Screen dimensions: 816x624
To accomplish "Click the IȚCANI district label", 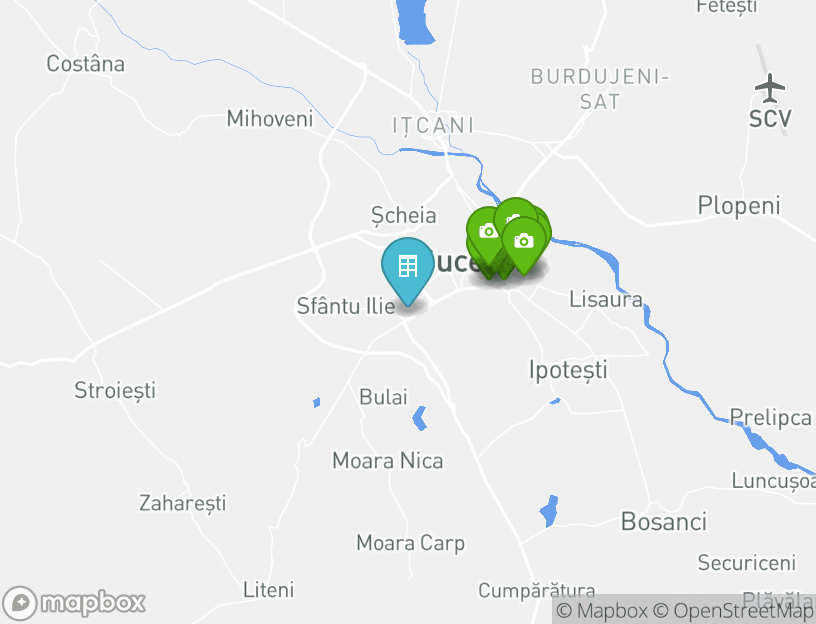I will point(433,126).
